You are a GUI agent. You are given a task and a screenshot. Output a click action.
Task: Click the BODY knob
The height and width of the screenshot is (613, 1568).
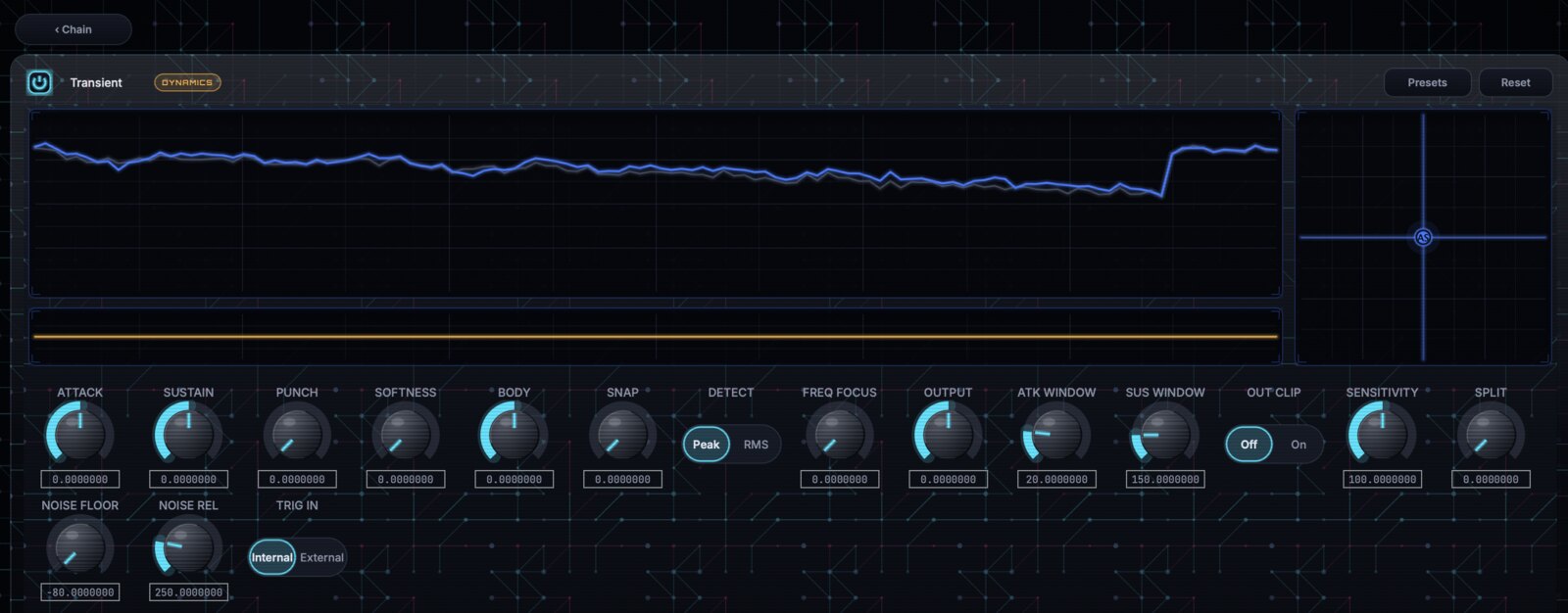click(x=514, y=434)
